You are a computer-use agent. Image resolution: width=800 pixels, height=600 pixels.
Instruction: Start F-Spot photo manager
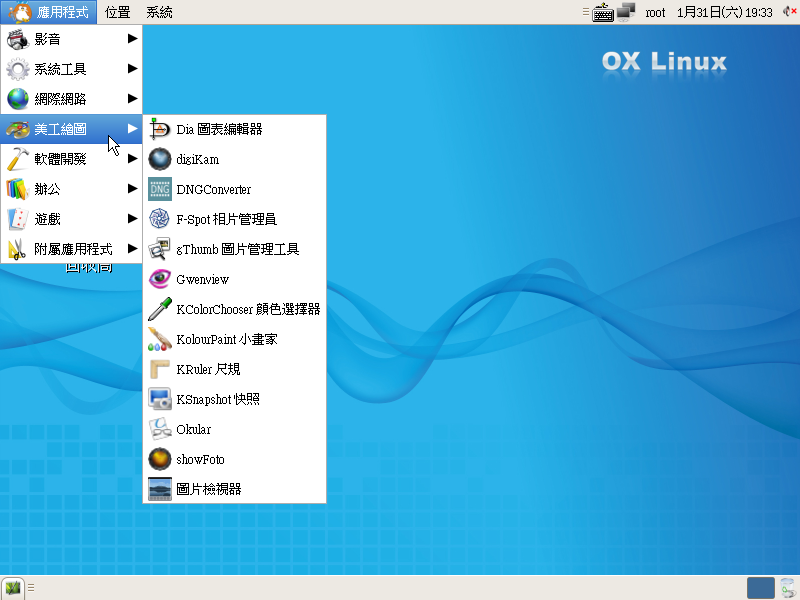(x=226, y=219)
